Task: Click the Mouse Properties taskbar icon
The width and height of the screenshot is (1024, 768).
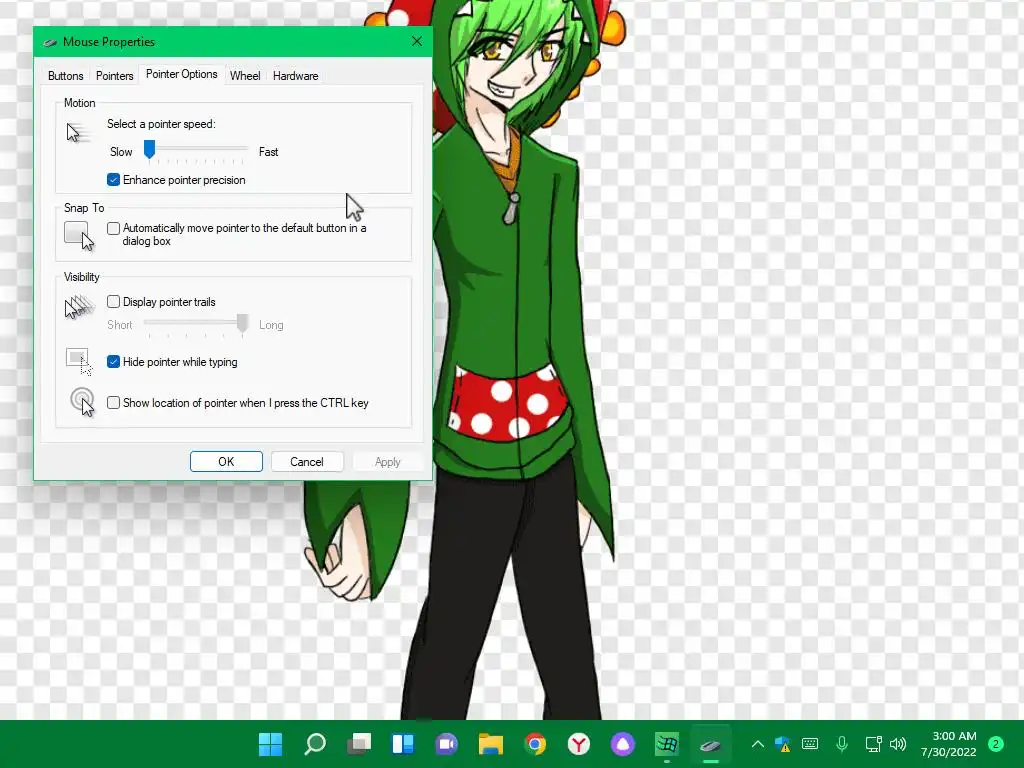Action: [711, 744]
